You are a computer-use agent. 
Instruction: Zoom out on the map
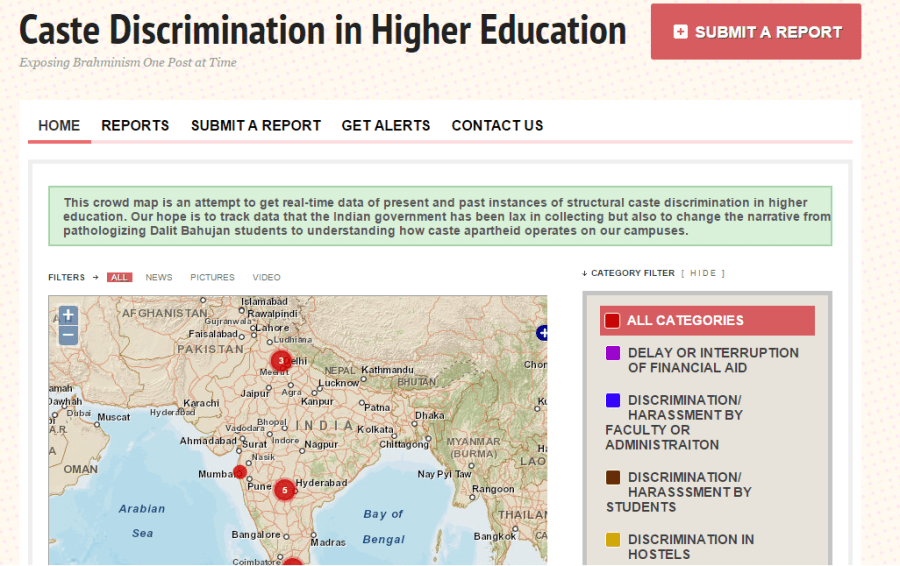click(x=68, y=336)
